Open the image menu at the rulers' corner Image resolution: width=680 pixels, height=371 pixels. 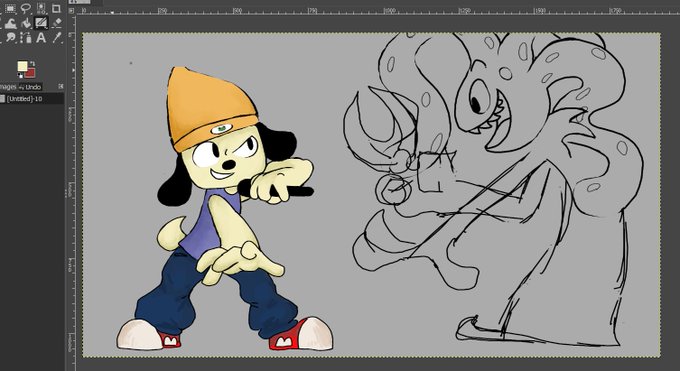(x=72, y=10)
